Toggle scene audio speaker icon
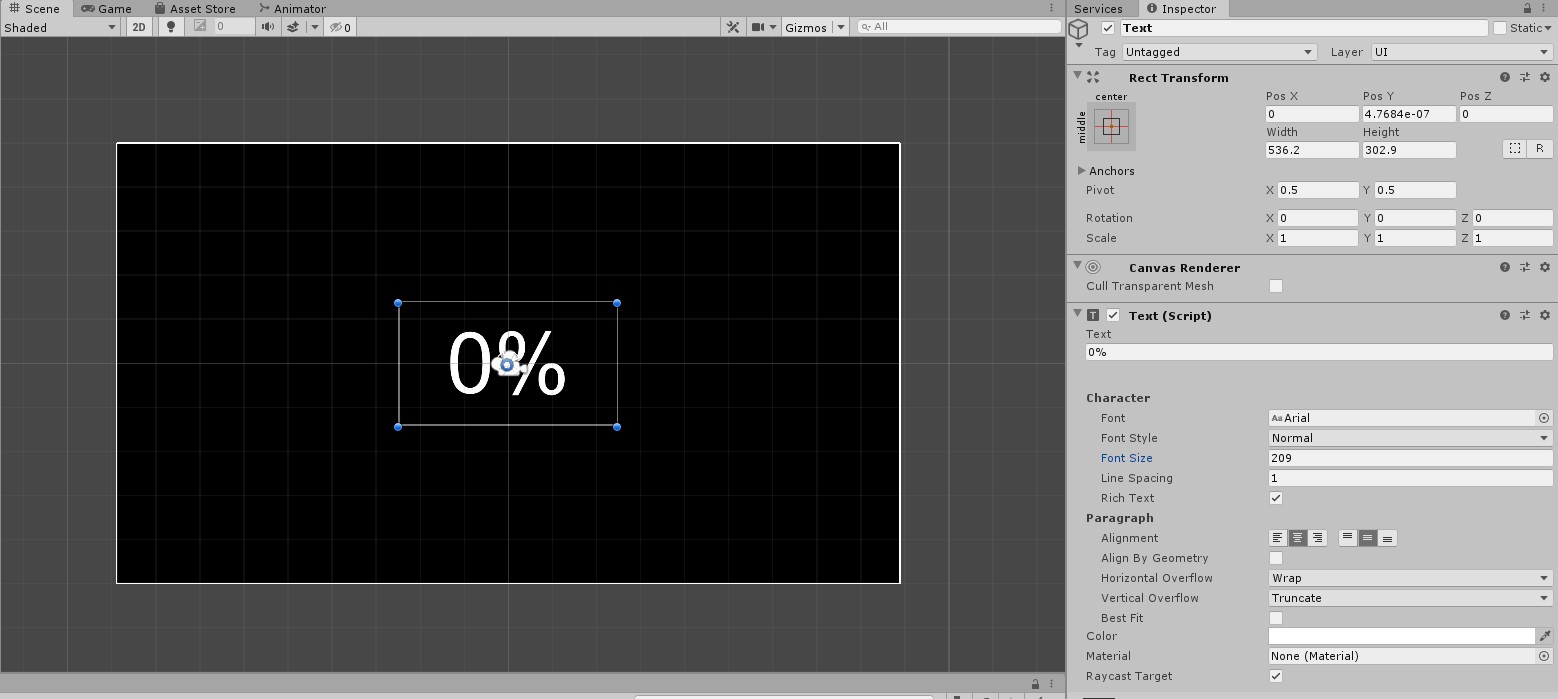Screen dimensions: 1558x699 click(268, 27)
